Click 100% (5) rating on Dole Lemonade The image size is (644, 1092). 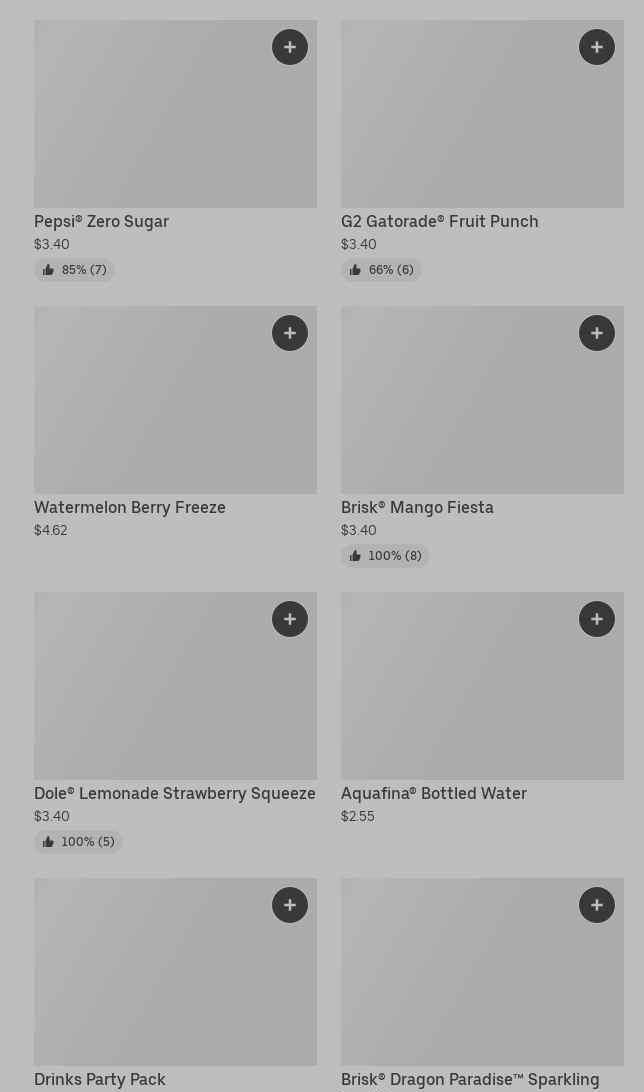[x=79, y=842]
